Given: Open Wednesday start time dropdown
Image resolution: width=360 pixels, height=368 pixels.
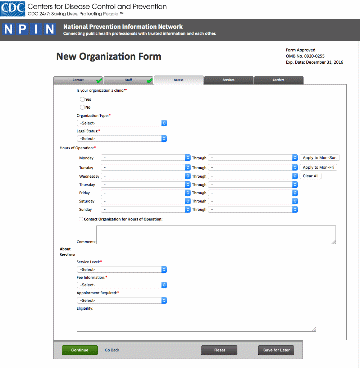Looking at the screenshot, I should click(146, 176).
